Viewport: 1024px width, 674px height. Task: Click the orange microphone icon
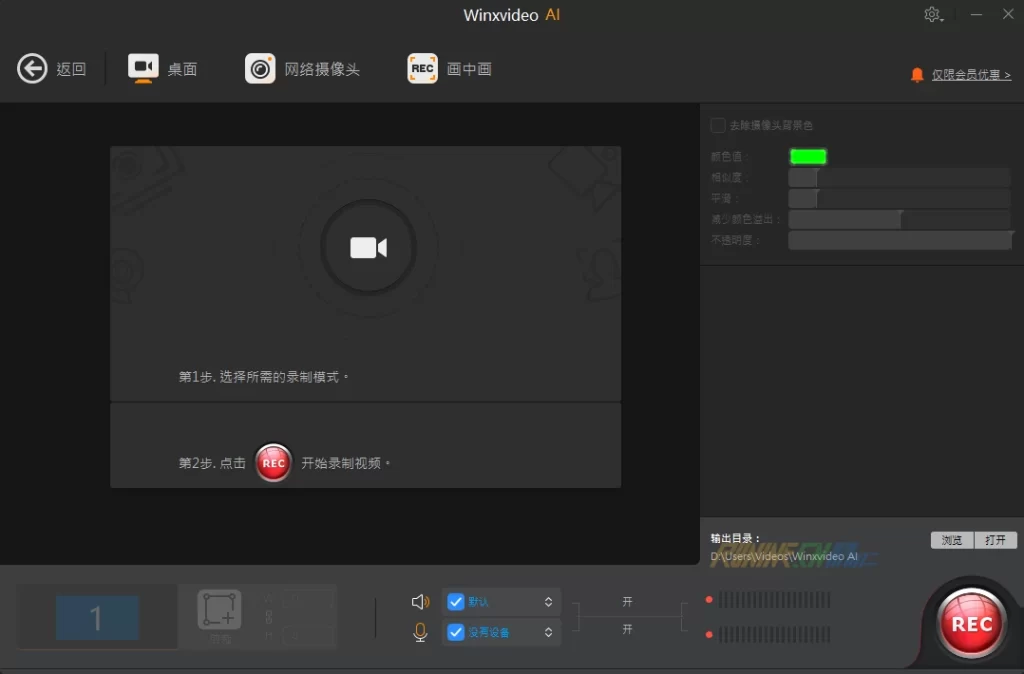421,632
